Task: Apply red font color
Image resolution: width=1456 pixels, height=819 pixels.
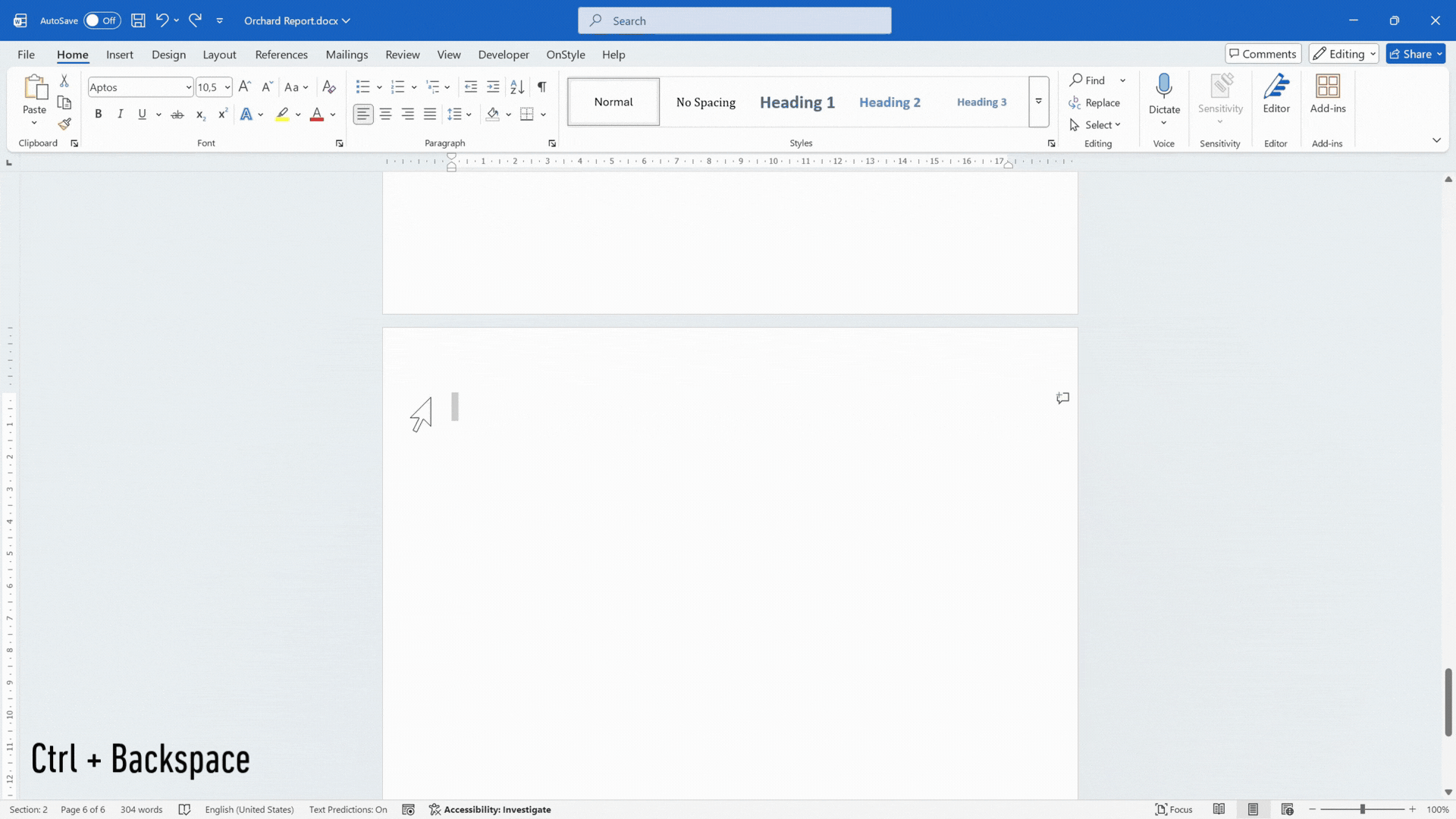Action: tap(317, 115)
